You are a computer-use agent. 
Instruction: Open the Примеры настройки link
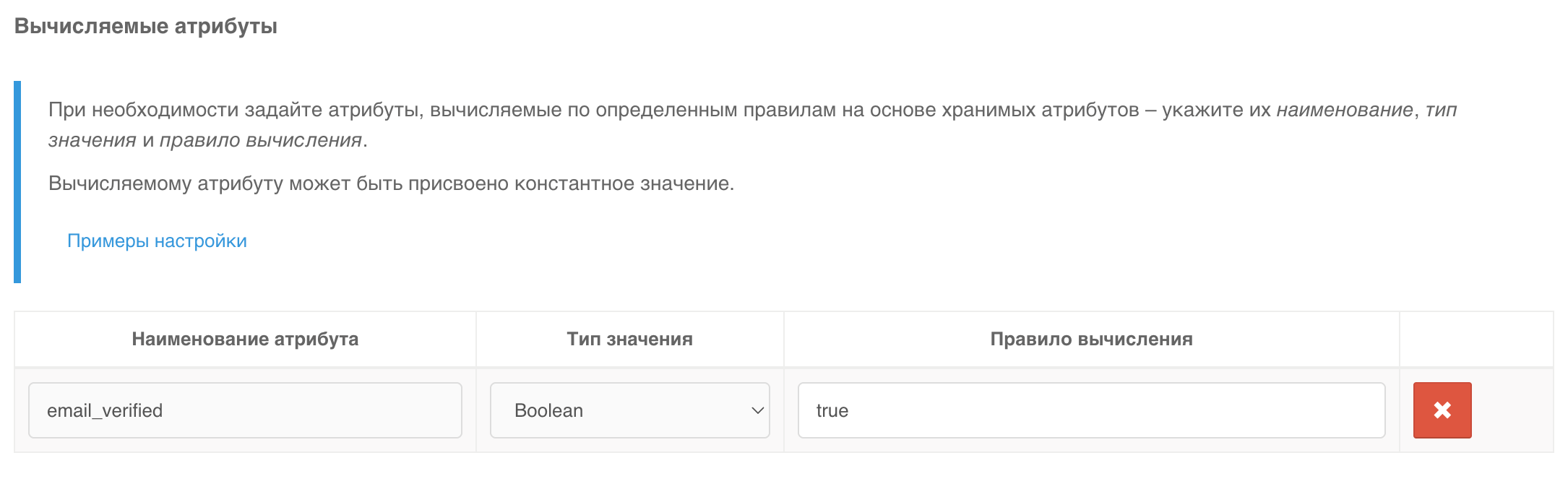coord(157,241)
